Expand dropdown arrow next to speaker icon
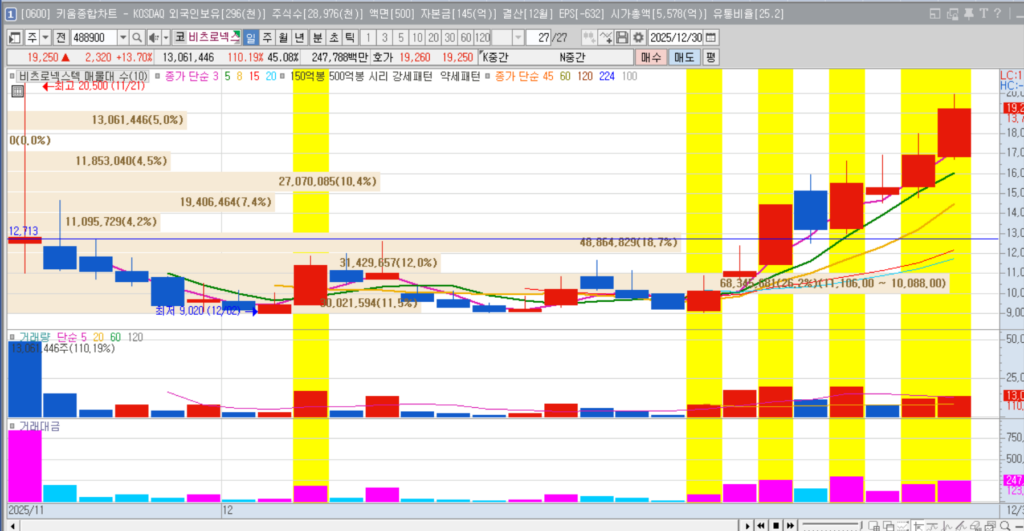This screenshot has height=531, width=1024. (166, 37)
